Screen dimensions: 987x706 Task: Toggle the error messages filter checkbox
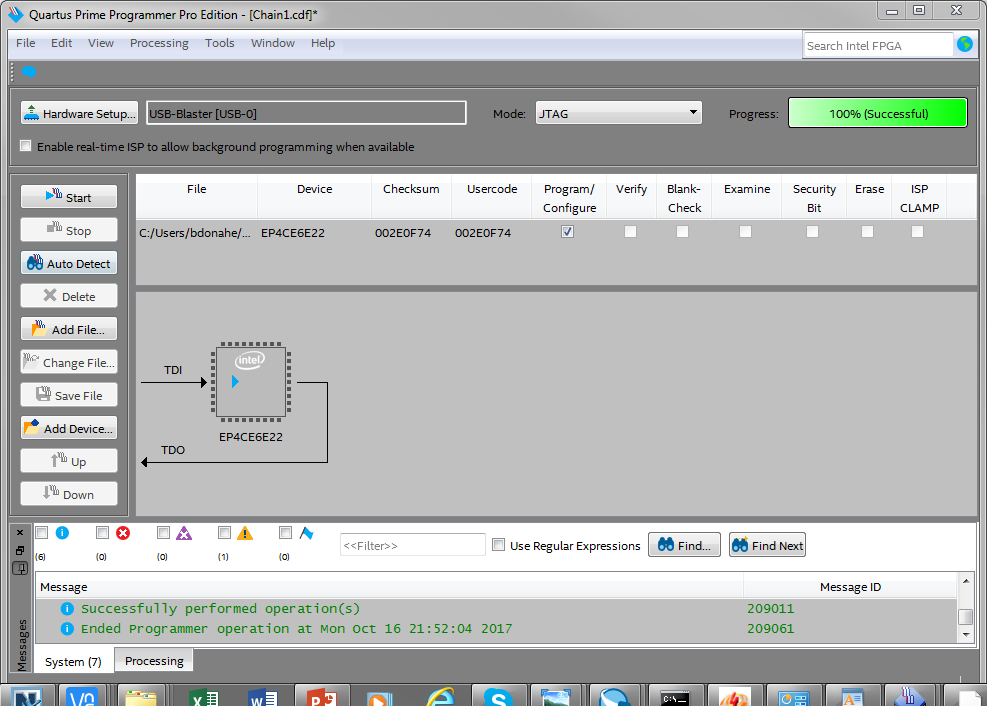tap(103, 533)
